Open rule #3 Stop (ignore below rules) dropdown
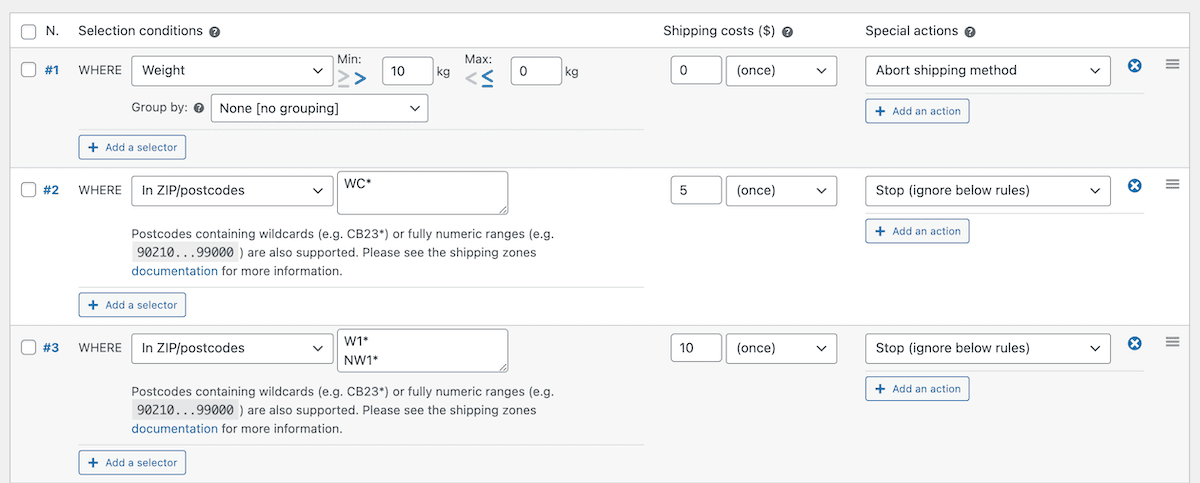The height and width of the screenshot is (483, 1200). tap(988, 348)
